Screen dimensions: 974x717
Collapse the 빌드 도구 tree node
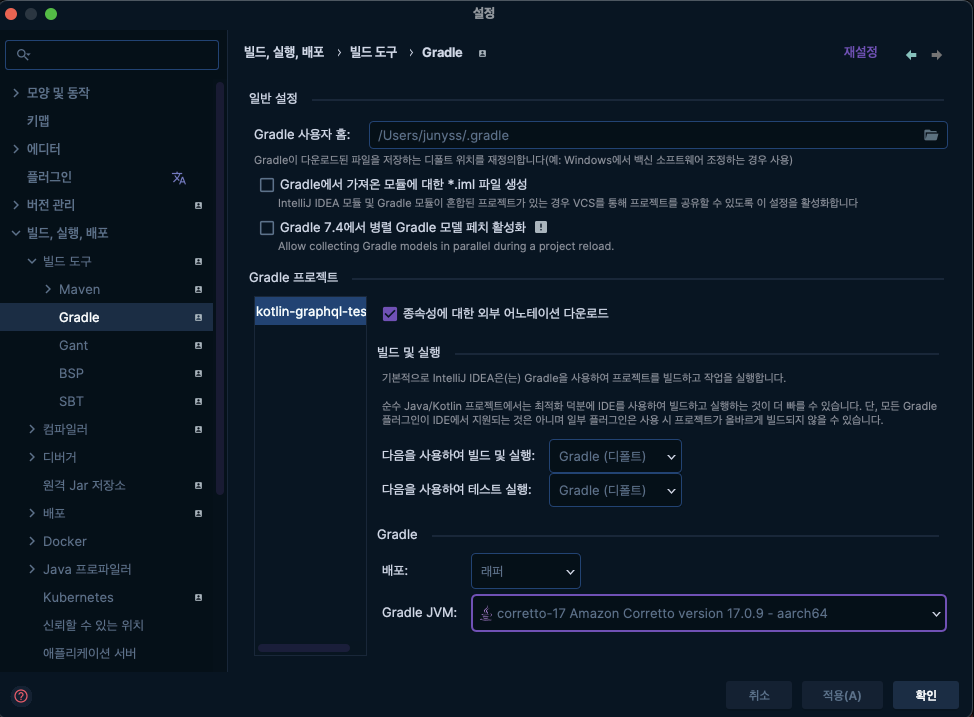pyautogui.click(x=32, y=262)
